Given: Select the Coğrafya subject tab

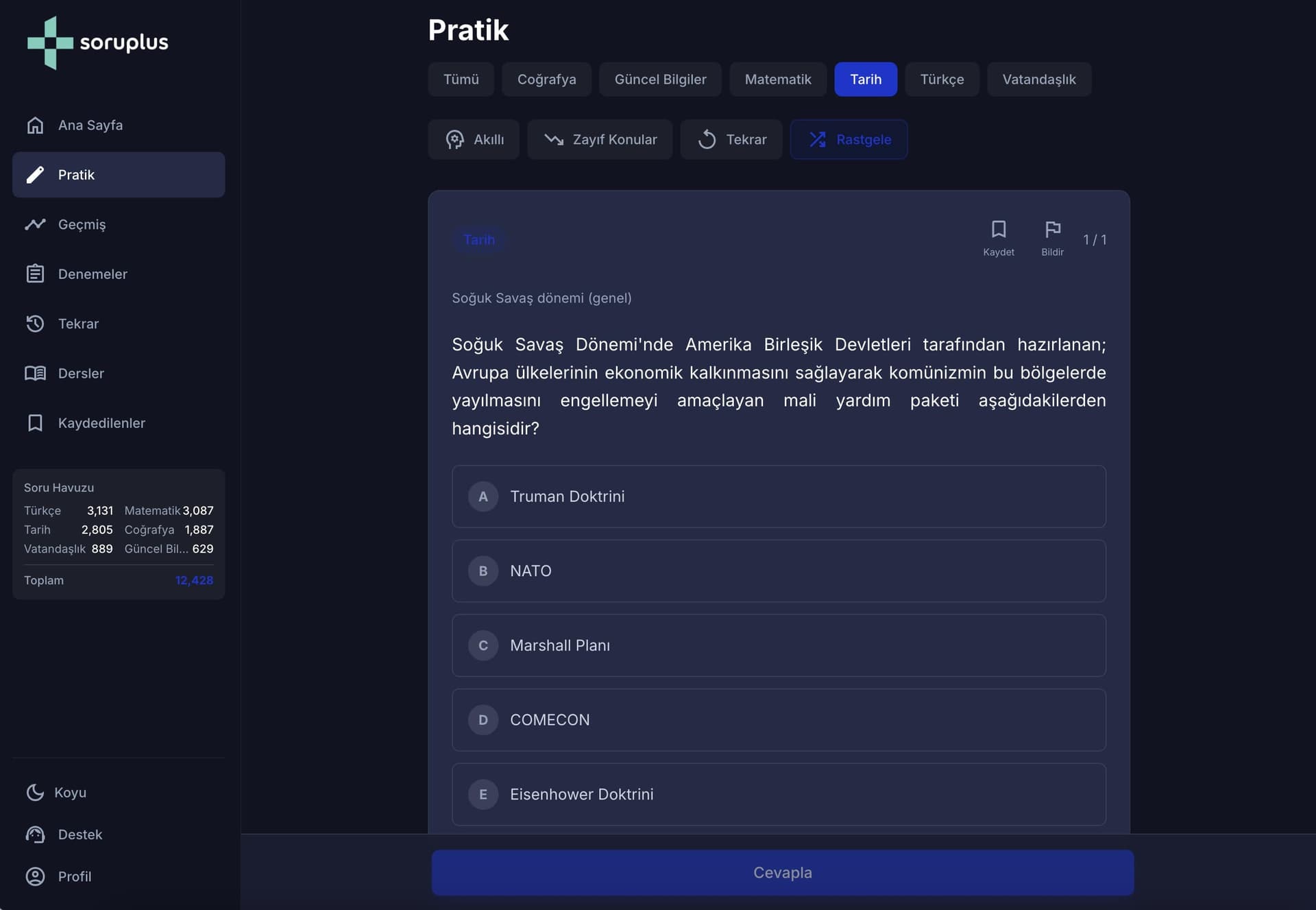Looking at the screenshot, I should tap(546, 80).
